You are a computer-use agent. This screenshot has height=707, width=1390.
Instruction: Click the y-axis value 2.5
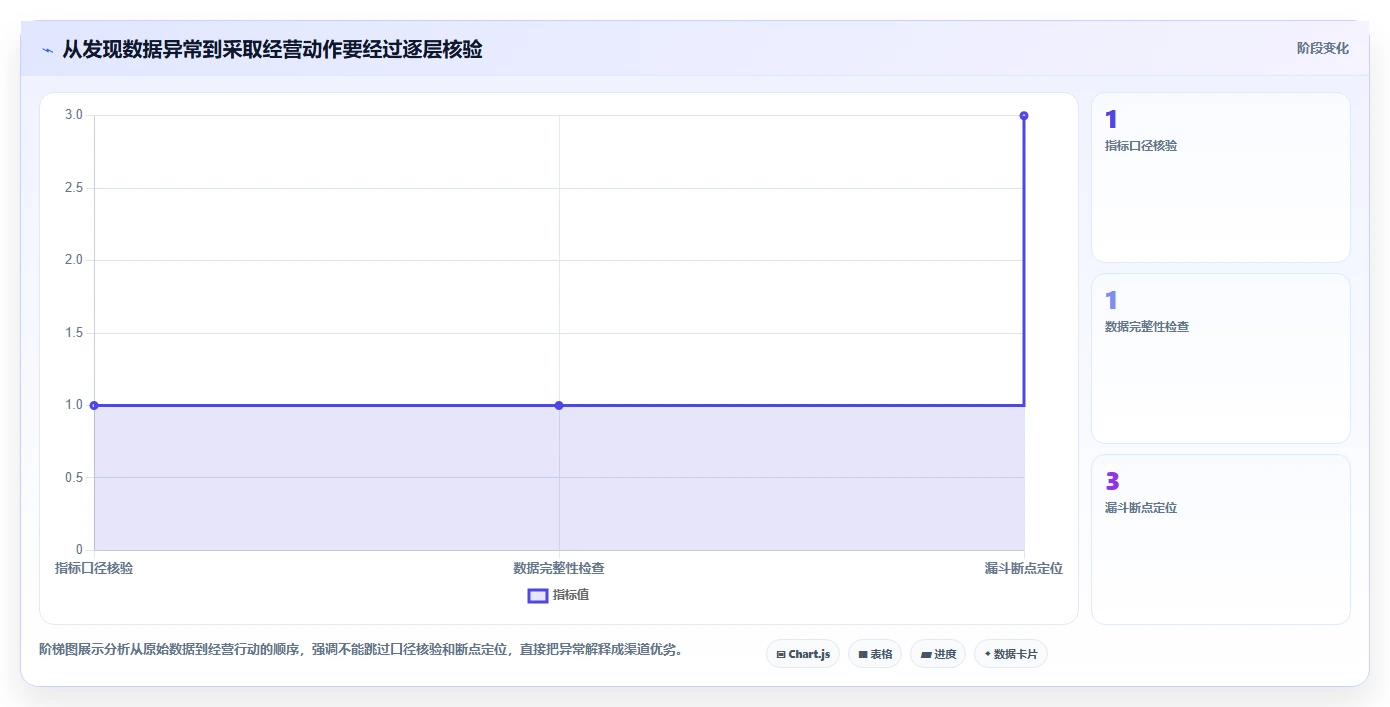tap(74, 188)
